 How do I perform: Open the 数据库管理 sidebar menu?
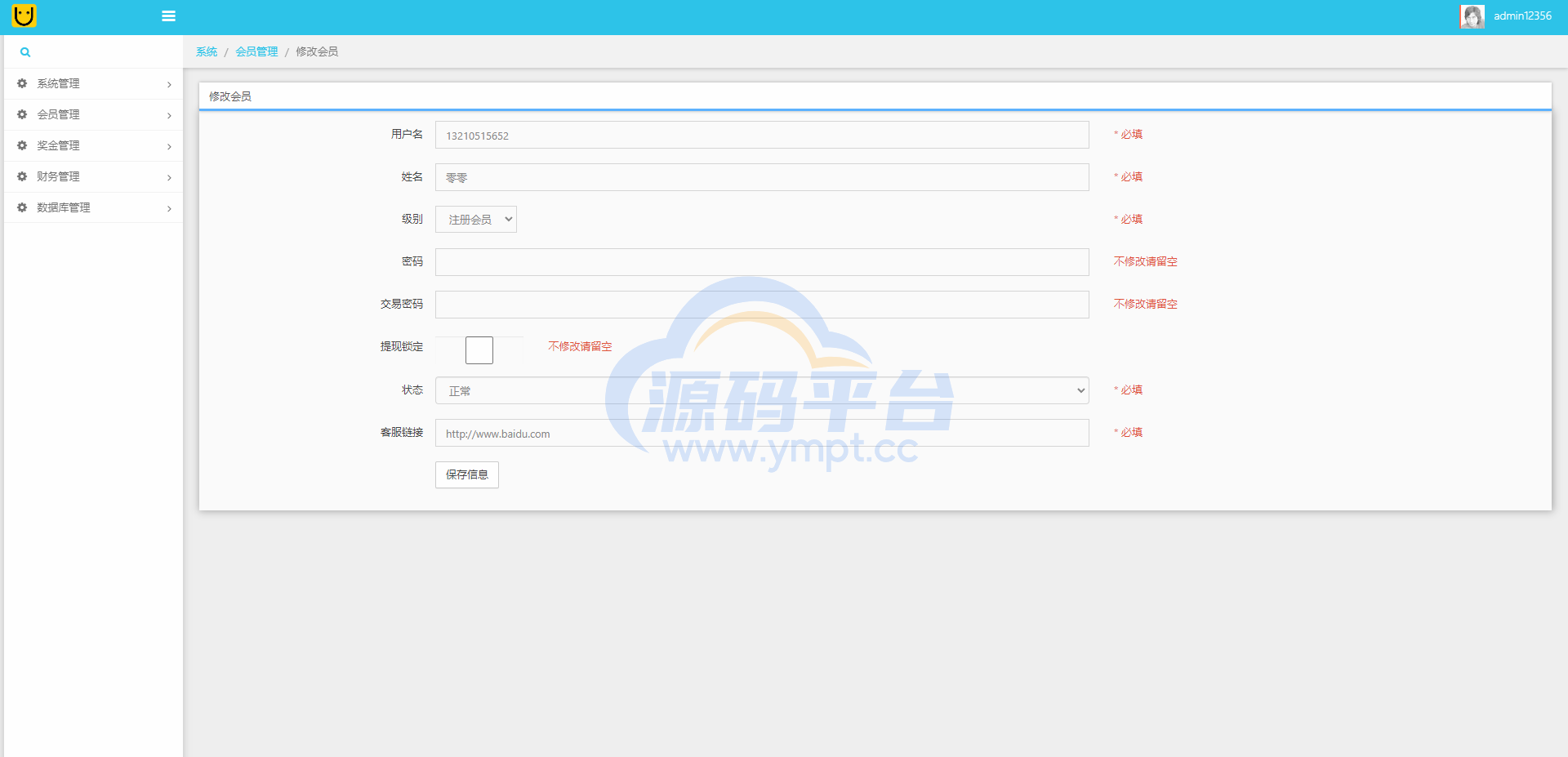tap(93, 208)
